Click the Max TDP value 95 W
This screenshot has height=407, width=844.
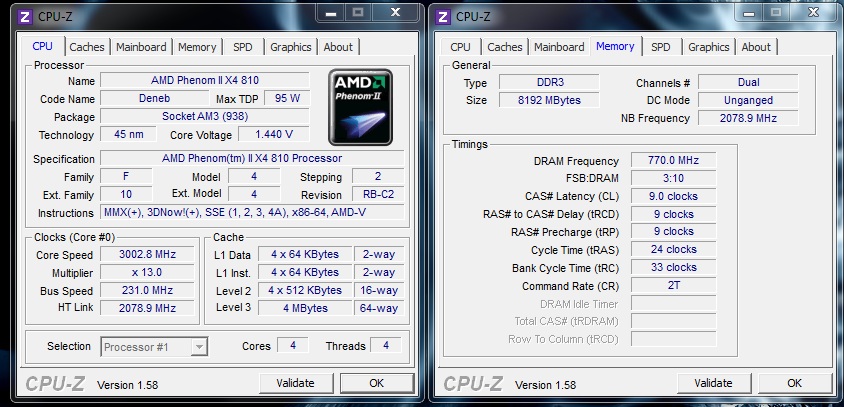click(x=287, y=99)
